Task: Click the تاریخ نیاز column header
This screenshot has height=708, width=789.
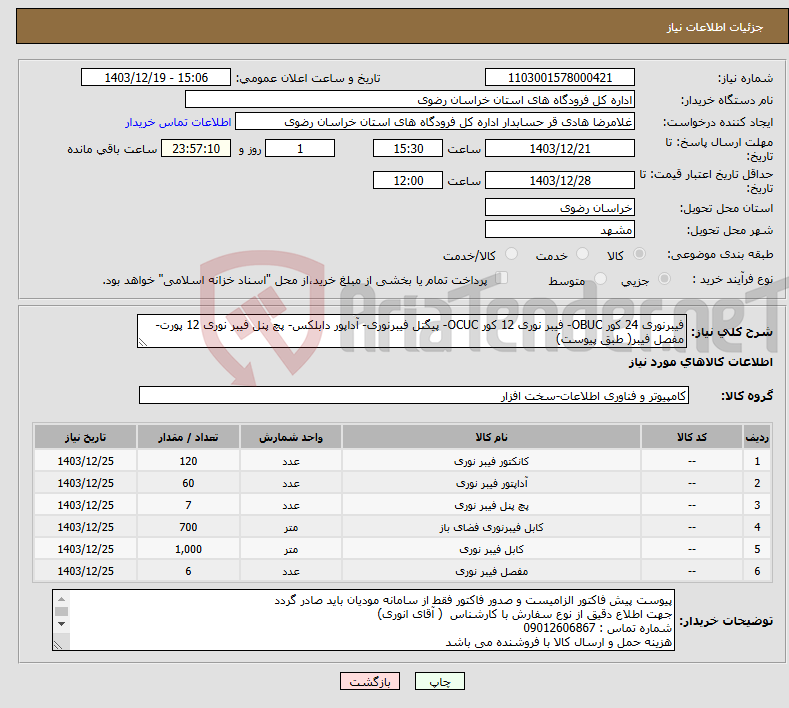Action: 86,437
